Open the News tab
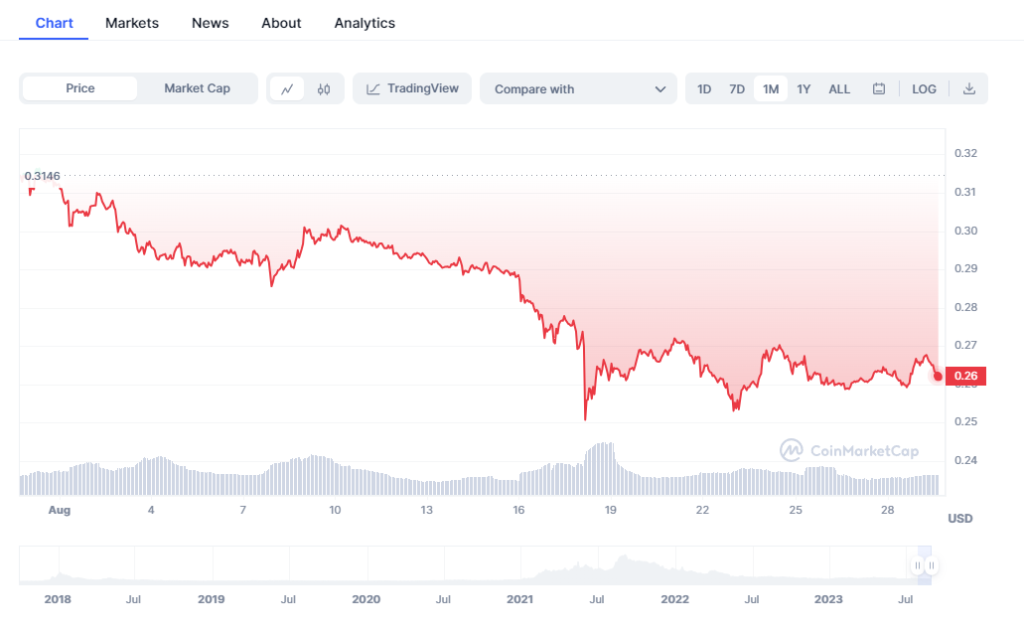 pos(210,23)
